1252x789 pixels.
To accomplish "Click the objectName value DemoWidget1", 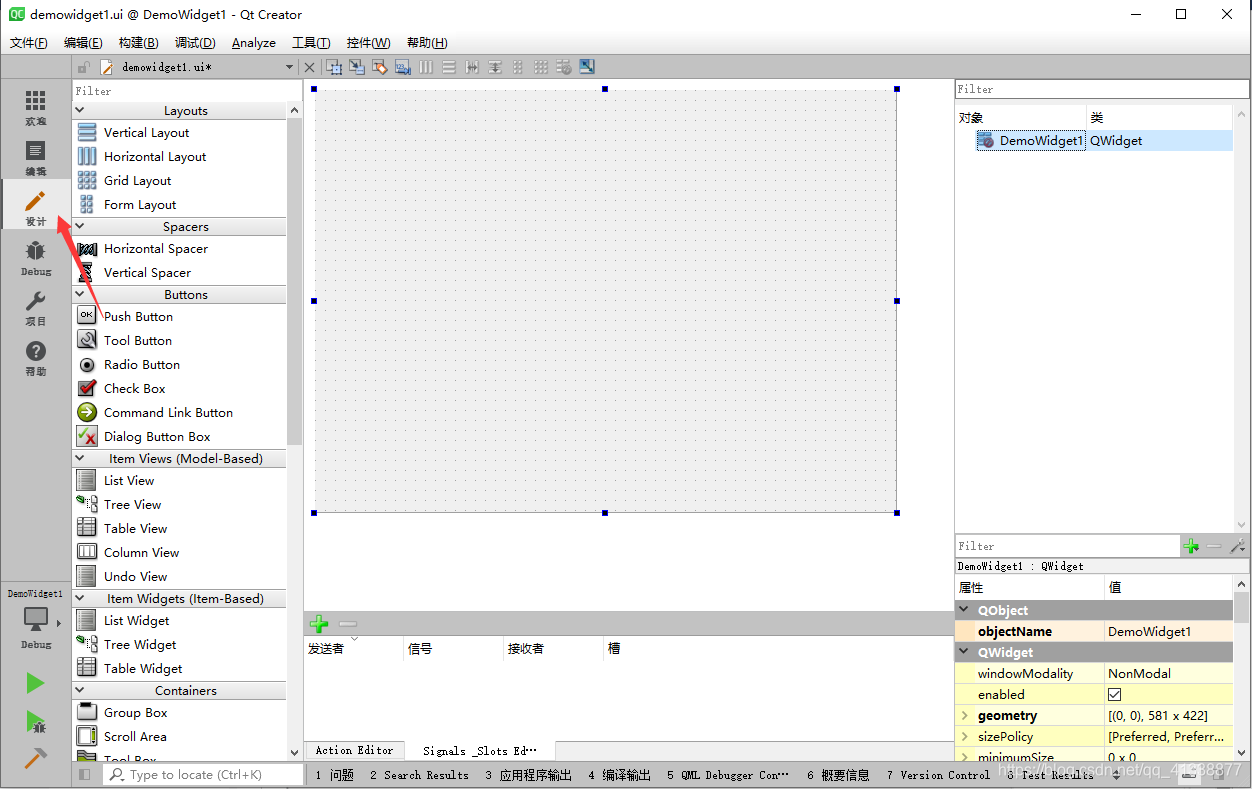I will [x=1149, y=631].
